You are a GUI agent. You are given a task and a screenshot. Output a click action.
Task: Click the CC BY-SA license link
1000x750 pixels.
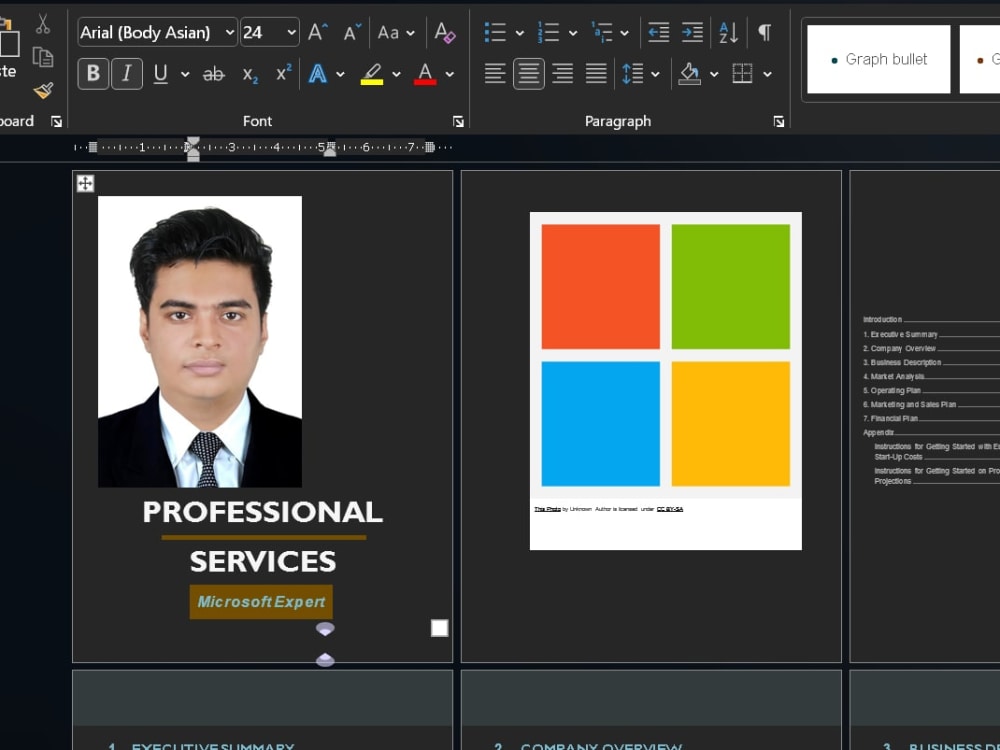point(670,509)
